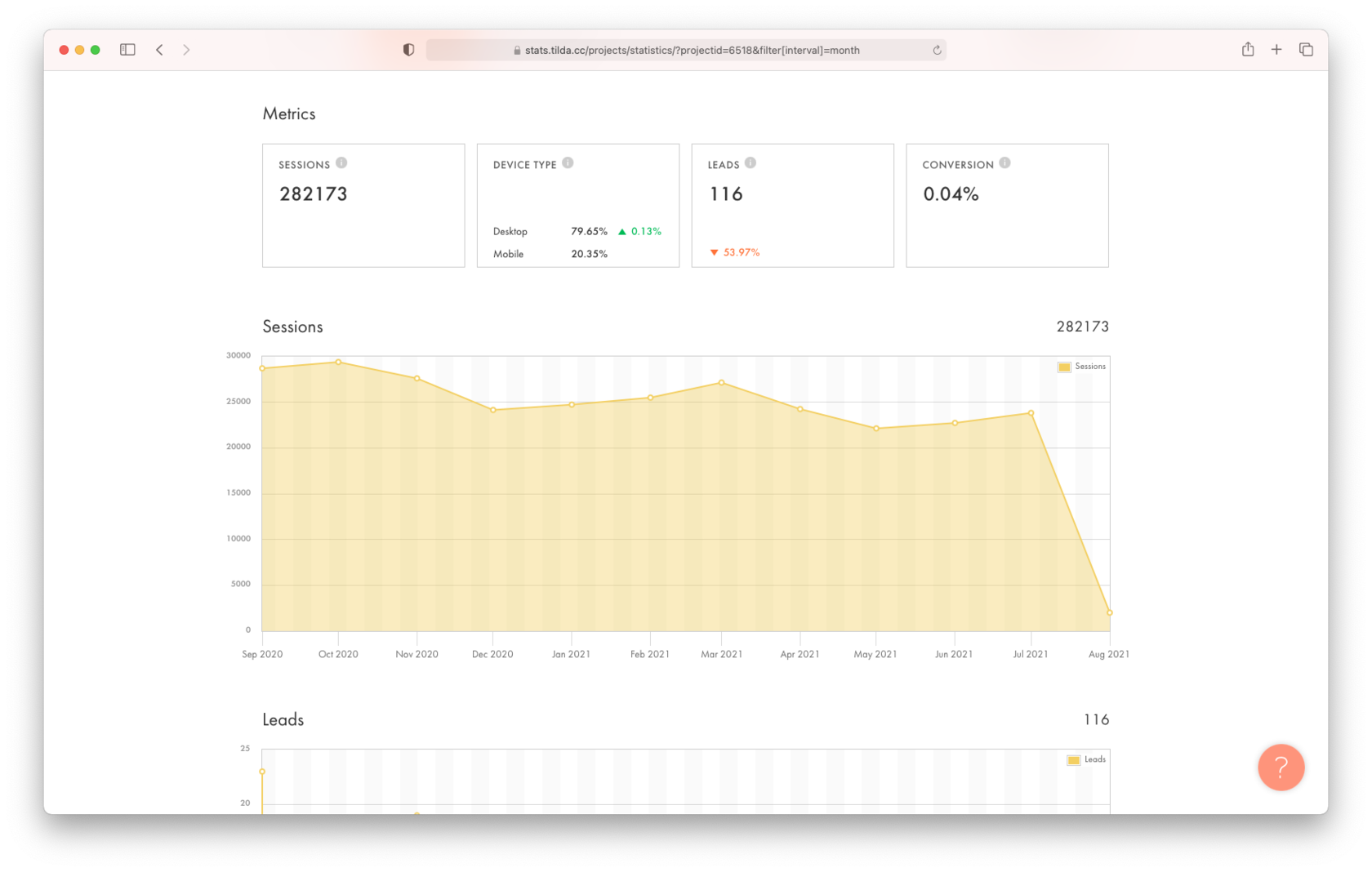Toggle the Sessions legend swatch
This screenshot has height=872, width=1372.
[x=1064, y=367]
